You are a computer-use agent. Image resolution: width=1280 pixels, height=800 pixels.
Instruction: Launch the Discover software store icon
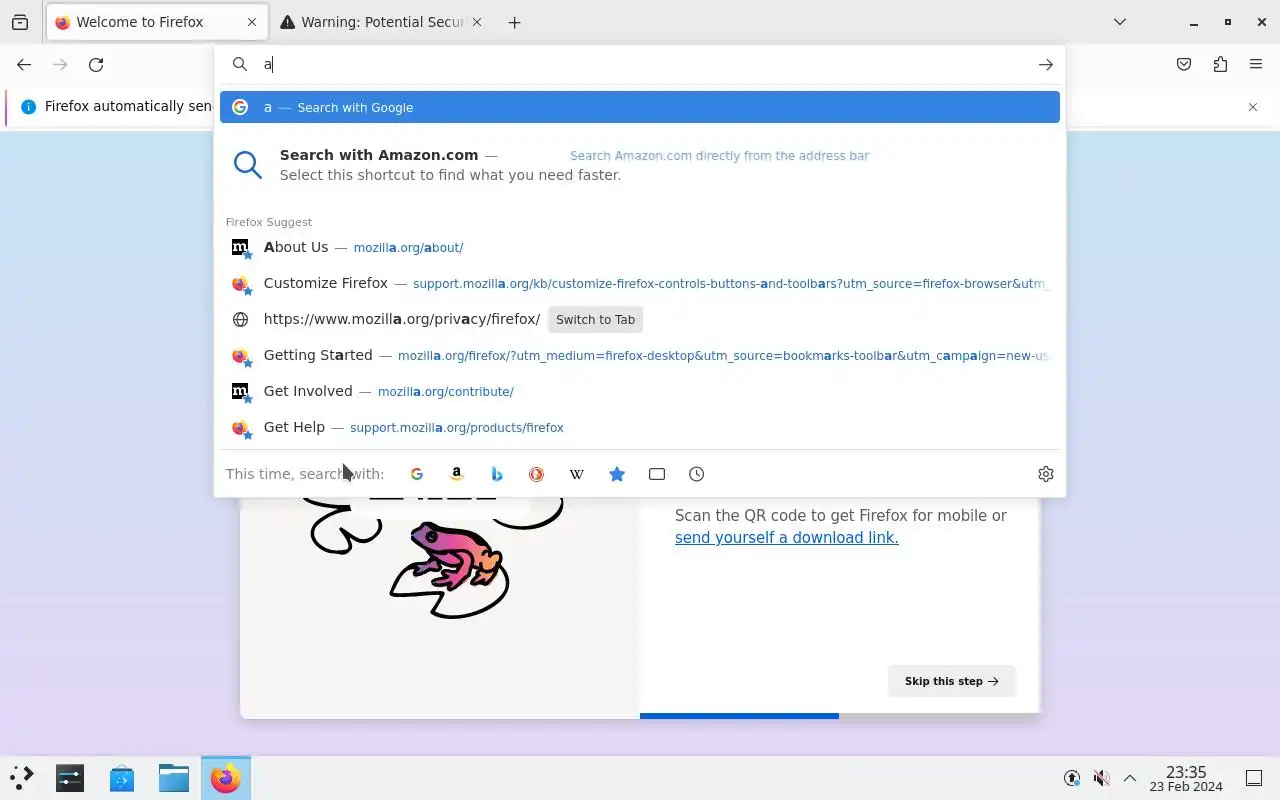(122, 778)
